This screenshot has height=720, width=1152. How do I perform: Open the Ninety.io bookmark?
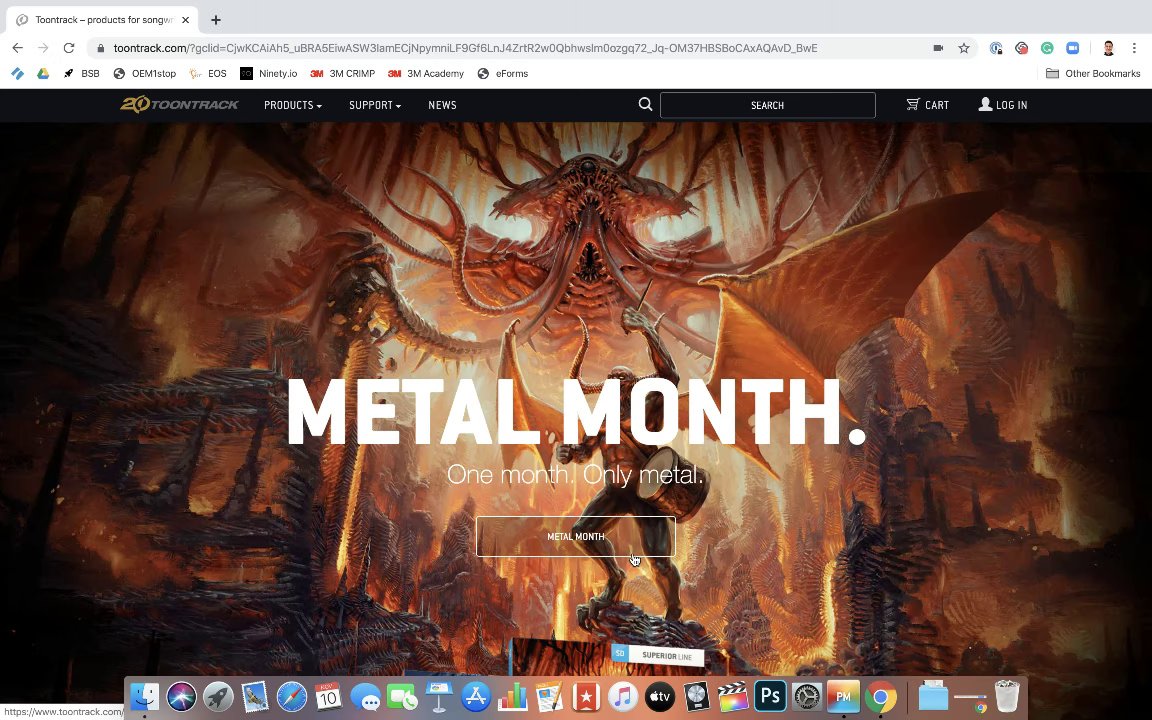(x=269, y=73)
